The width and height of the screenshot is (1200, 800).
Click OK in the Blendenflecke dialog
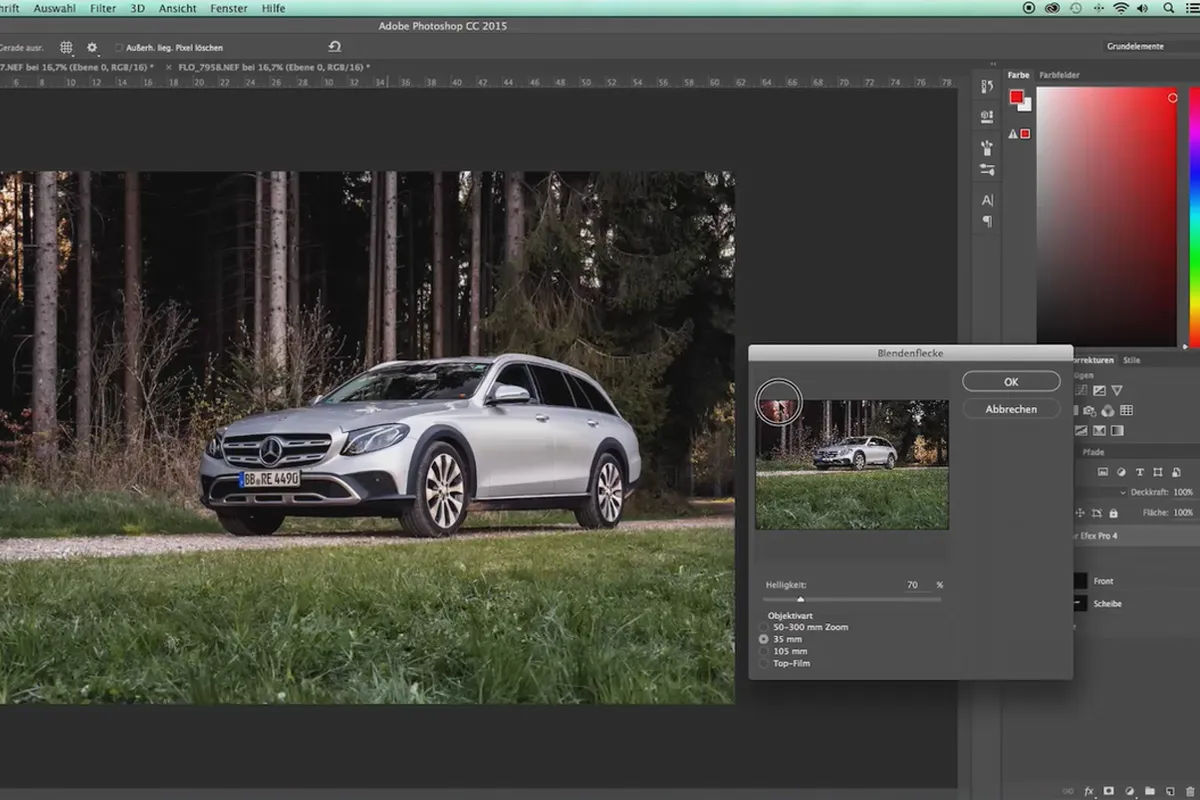[x=1011, y=382]
